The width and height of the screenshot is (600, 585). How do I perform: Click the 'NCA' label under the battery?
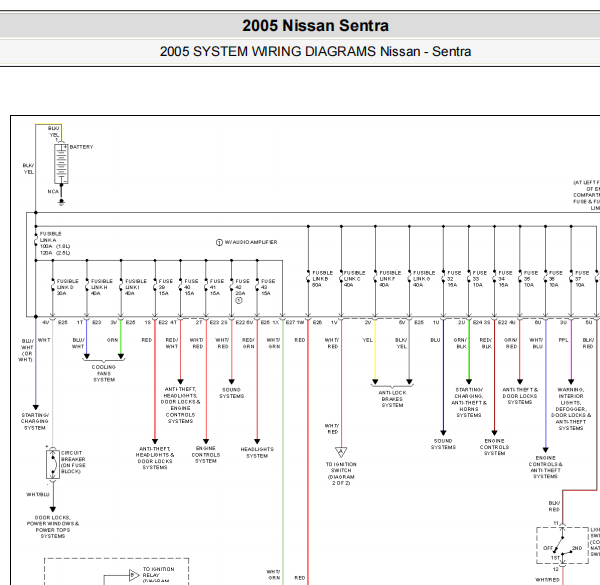[x=53, y=192]
